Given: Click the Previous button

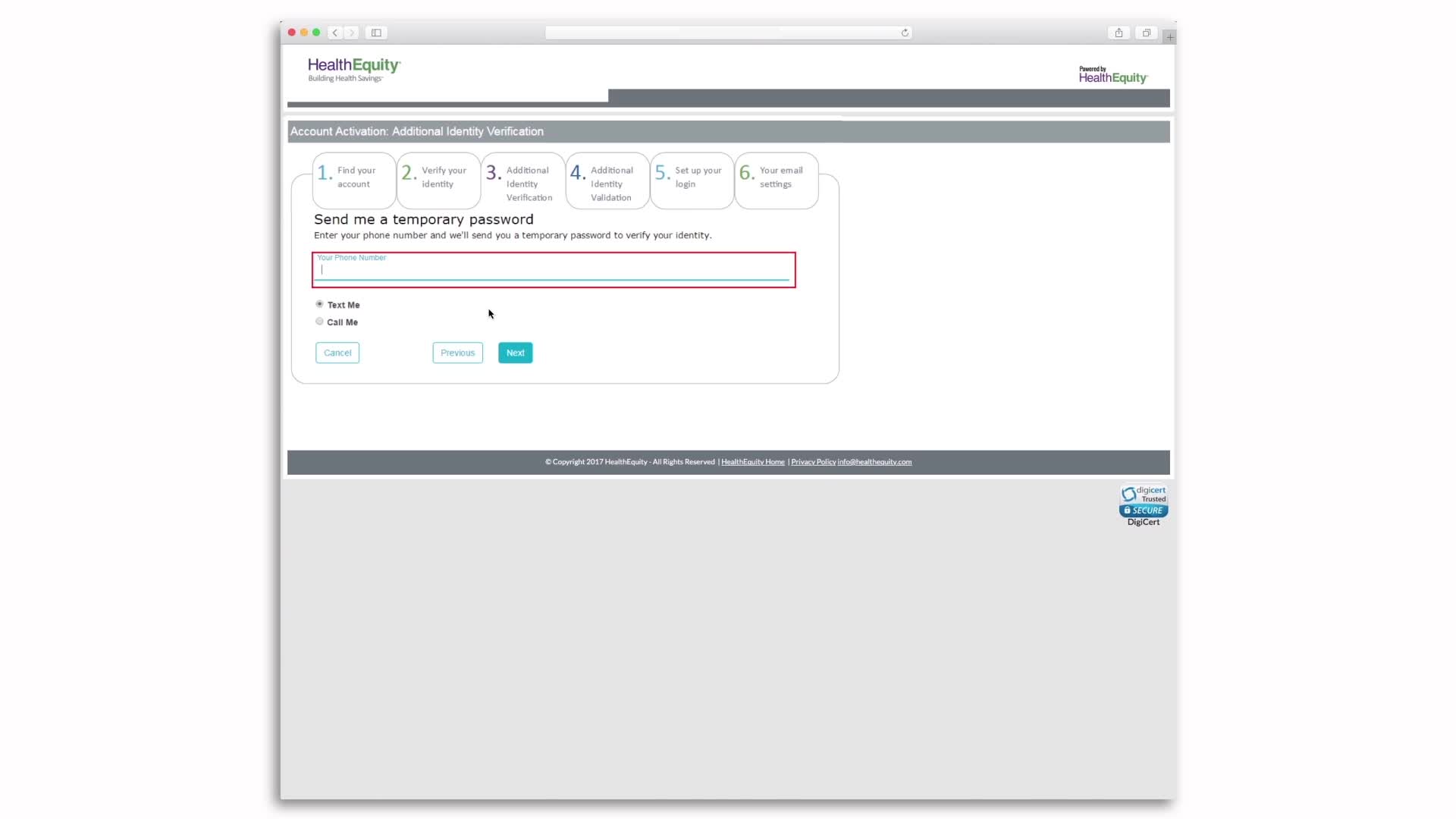Looking at the screenshot, I should pyautogui.click(x=457, y=352).
